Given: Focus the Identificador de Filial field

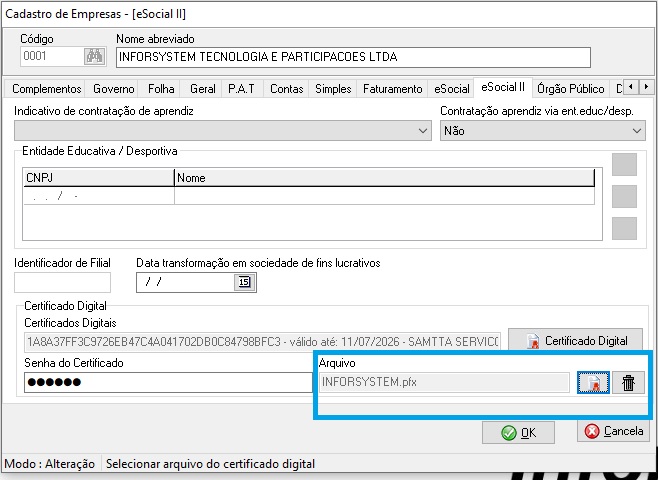Looking at the screenshot, I should click(62, 282).
